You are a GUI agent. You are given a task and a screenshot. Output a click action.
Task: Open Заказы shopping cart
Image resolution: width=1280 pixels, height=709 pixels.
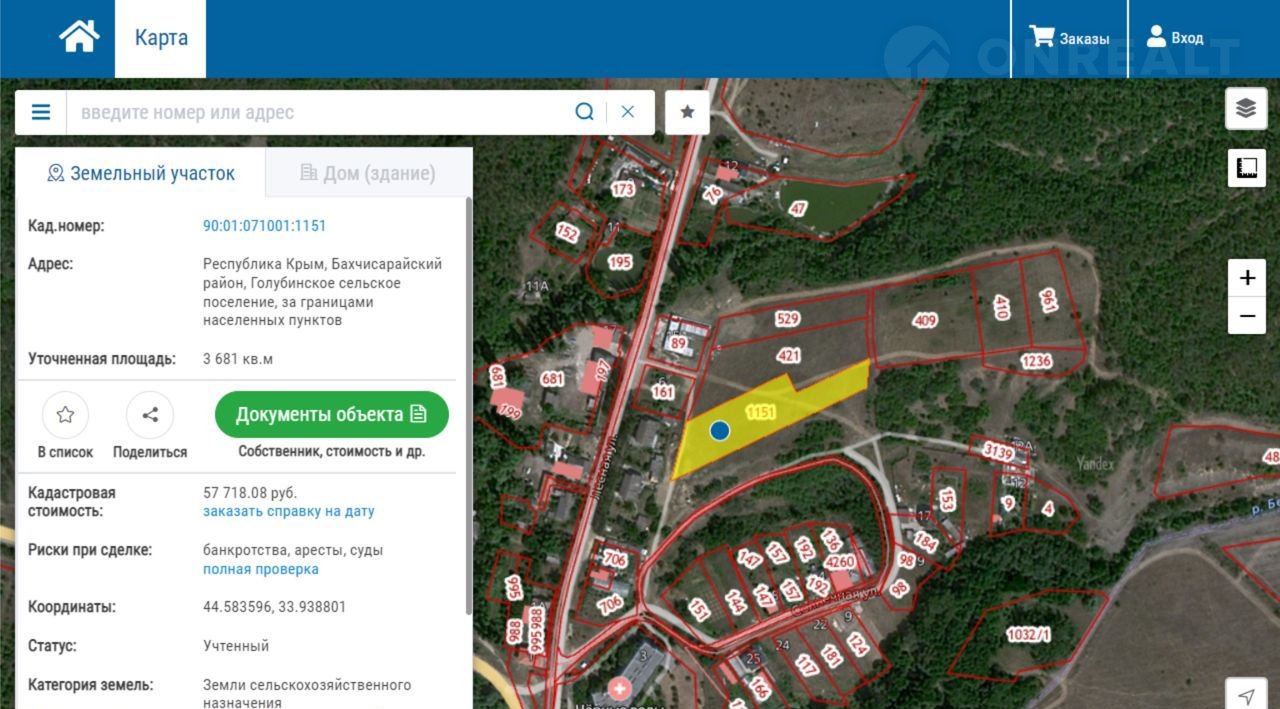pyautogui.click(x=1069, y=38)
